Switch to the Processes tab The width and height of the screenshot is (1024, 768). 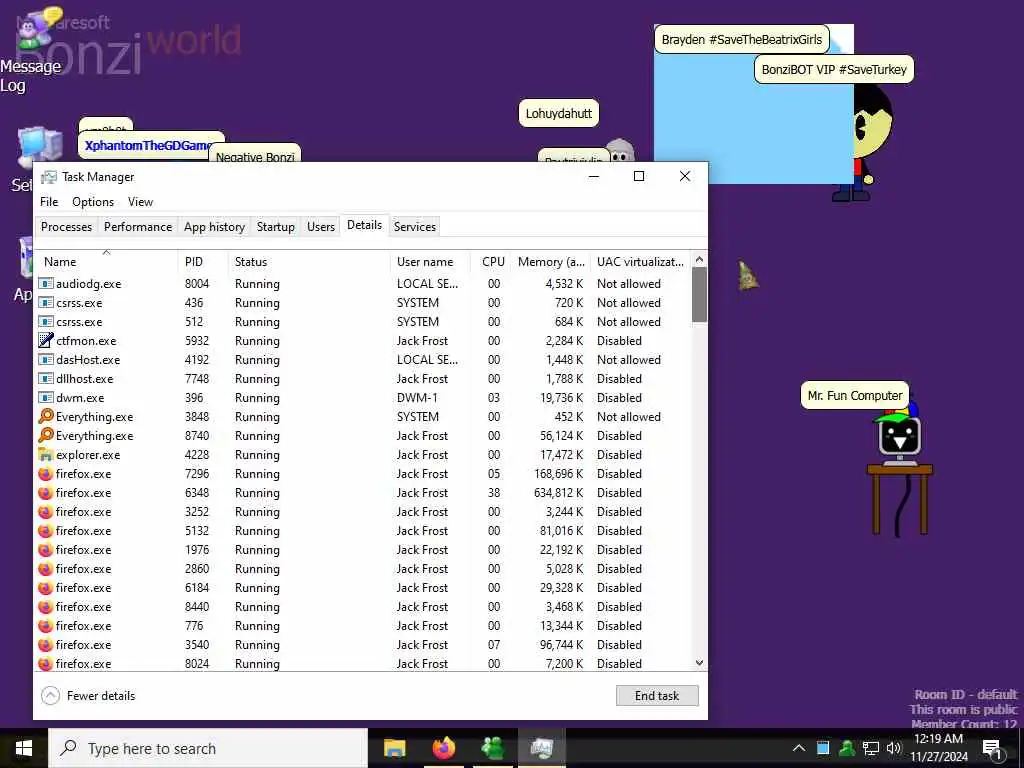66,227
